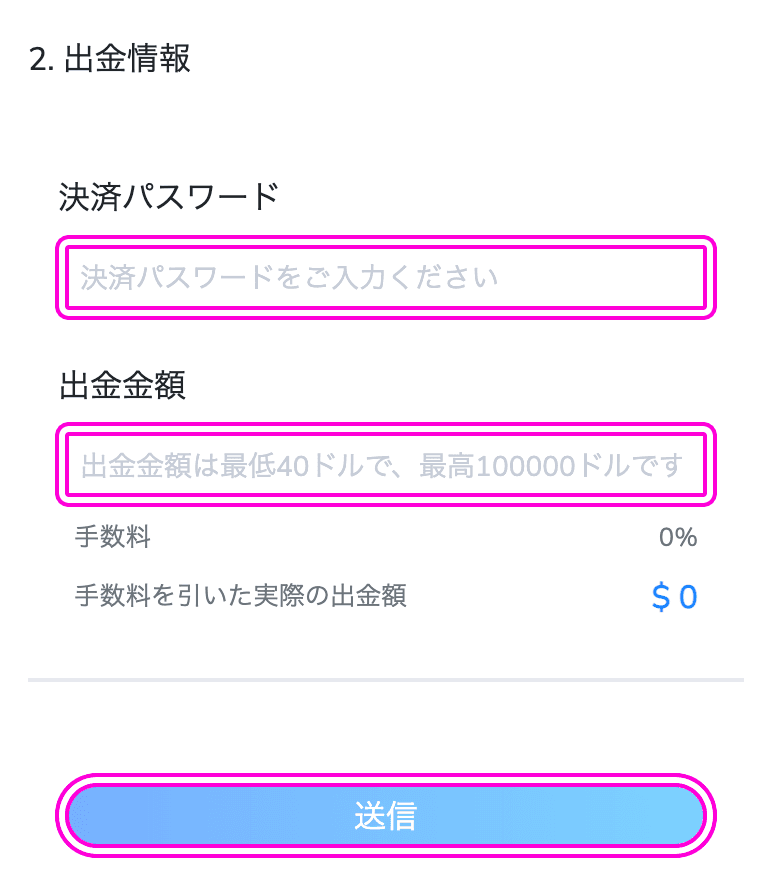The height and width of the screenshot is (886, 774).
Task: Click the 決済パスワード field label
Action: pos(169,197)
